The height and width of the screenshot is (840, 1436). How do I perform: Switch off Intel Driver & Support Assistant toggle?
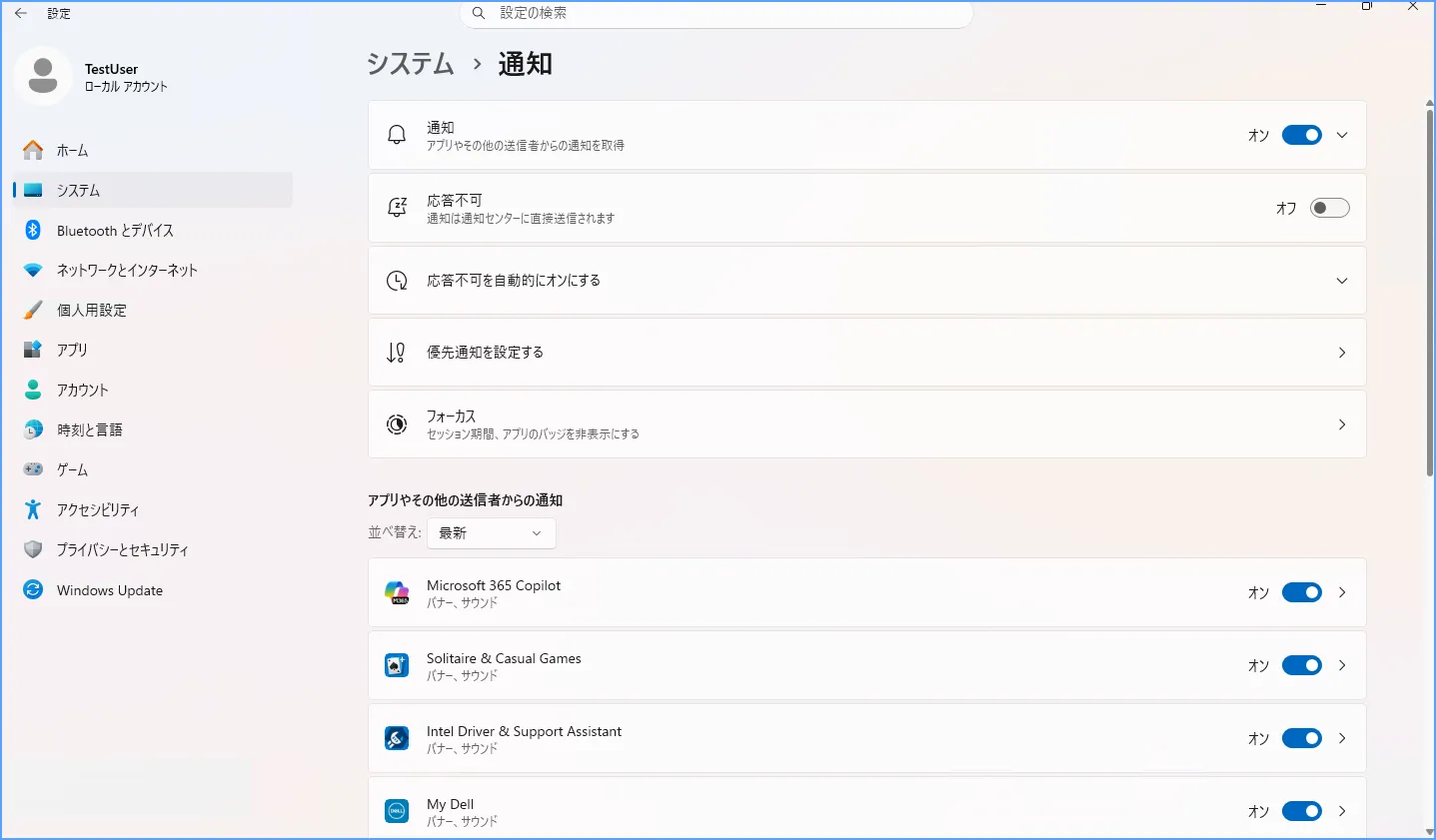click(x=1302, y=738)
